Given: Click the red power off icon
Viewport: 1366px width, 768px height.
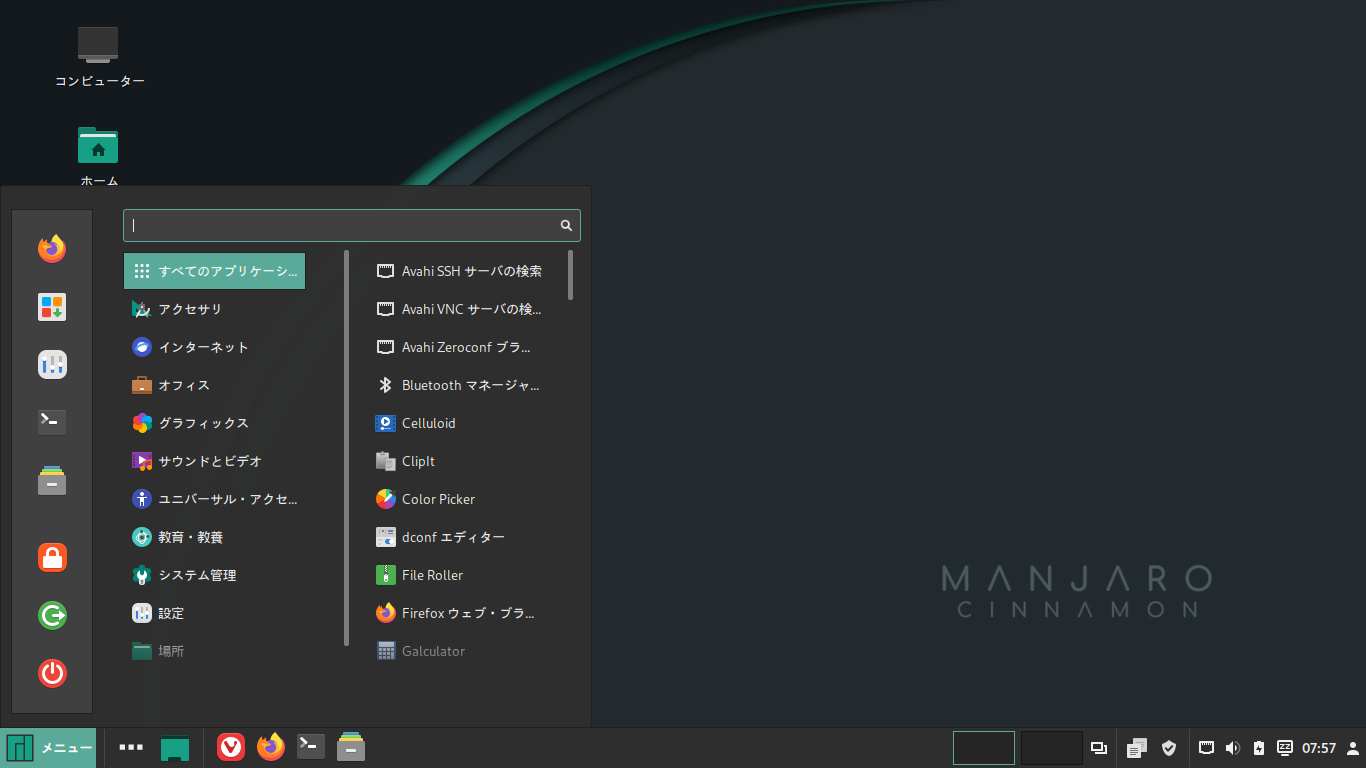Looking at the screenshot, I should (52, 673).
